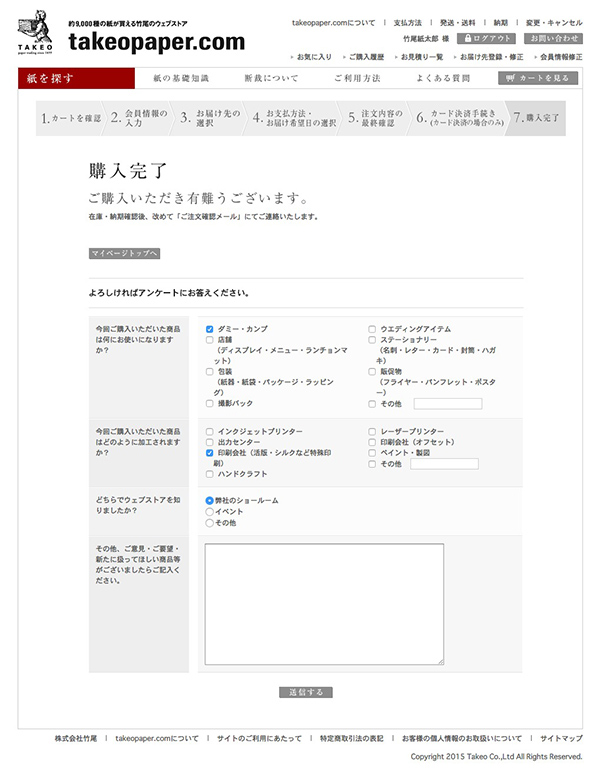Uncheck the ダミー・カンプ checkbox
This screenshot has width=600, height=771.
pos(209,329)
